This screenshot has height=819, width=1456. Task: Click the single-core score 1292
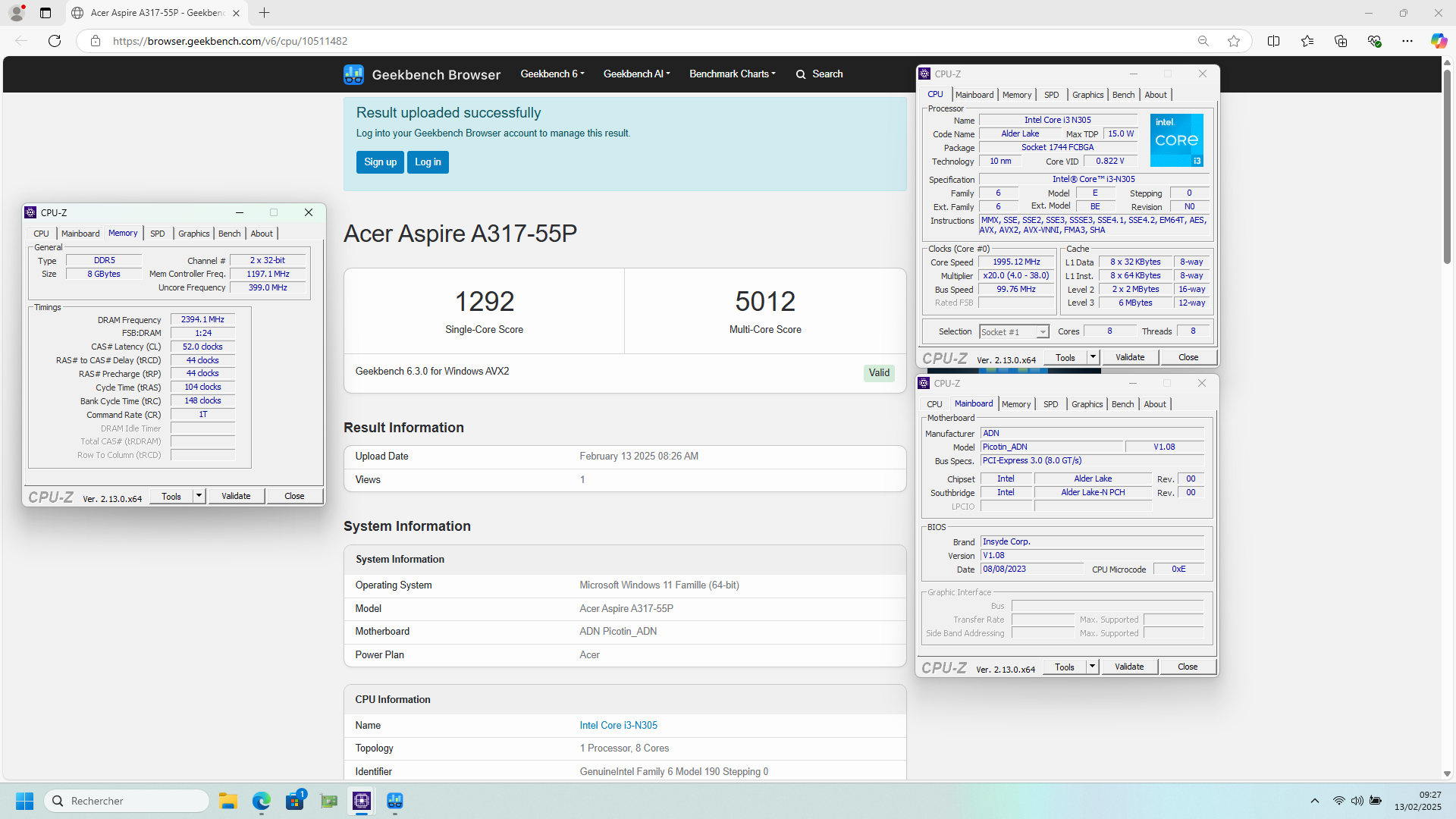click(x=484, y=302)
